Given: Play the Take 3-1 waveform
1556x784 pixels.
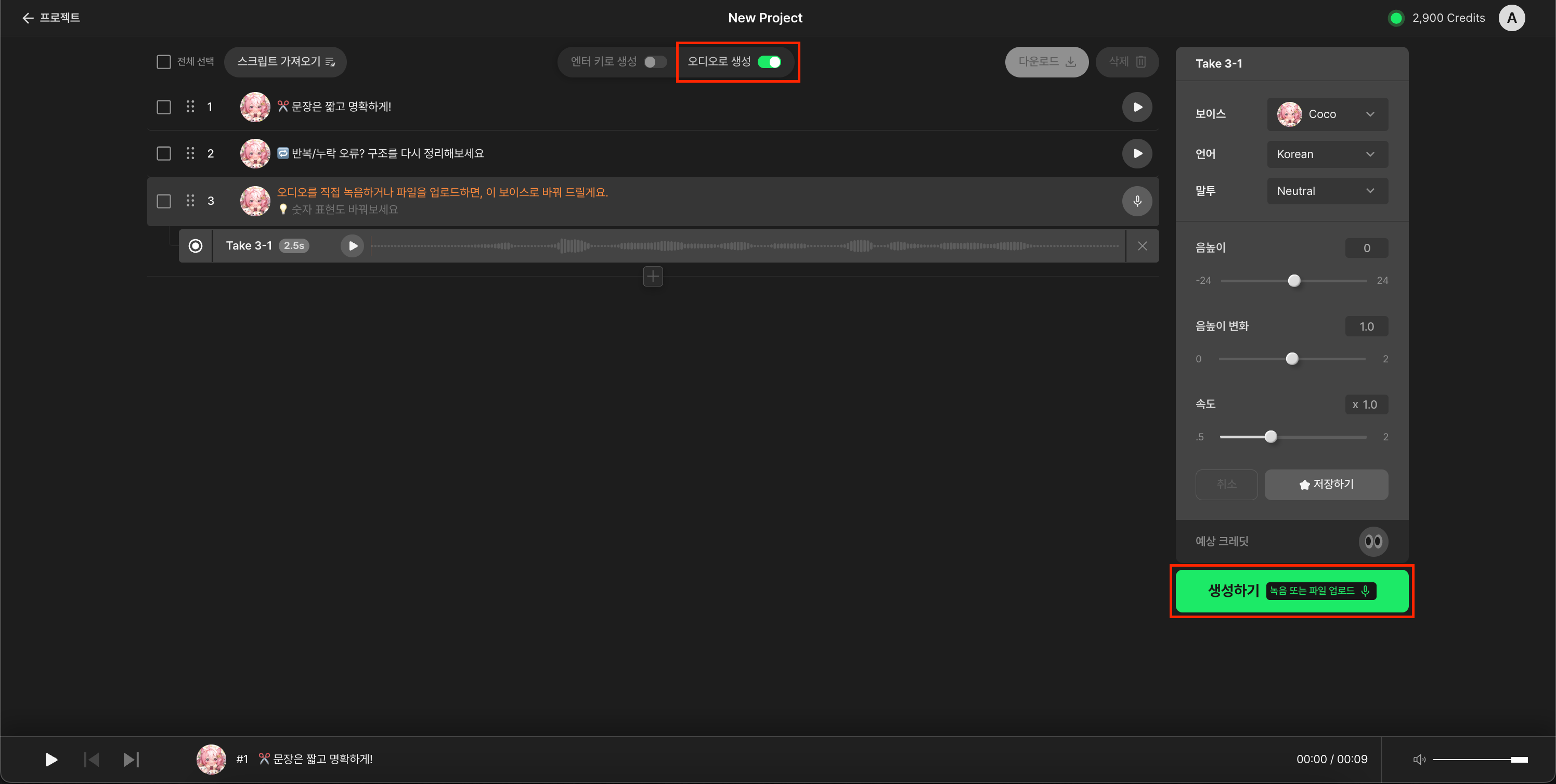Looking at the screenshot, I should click(353, 246).
